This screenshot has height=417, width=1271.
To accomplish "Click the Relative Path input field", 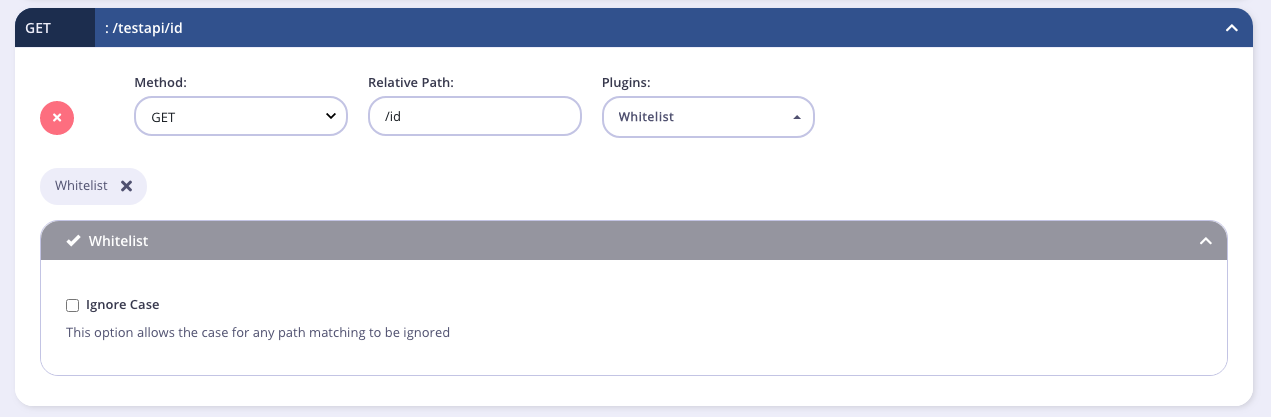I will 475,117.
